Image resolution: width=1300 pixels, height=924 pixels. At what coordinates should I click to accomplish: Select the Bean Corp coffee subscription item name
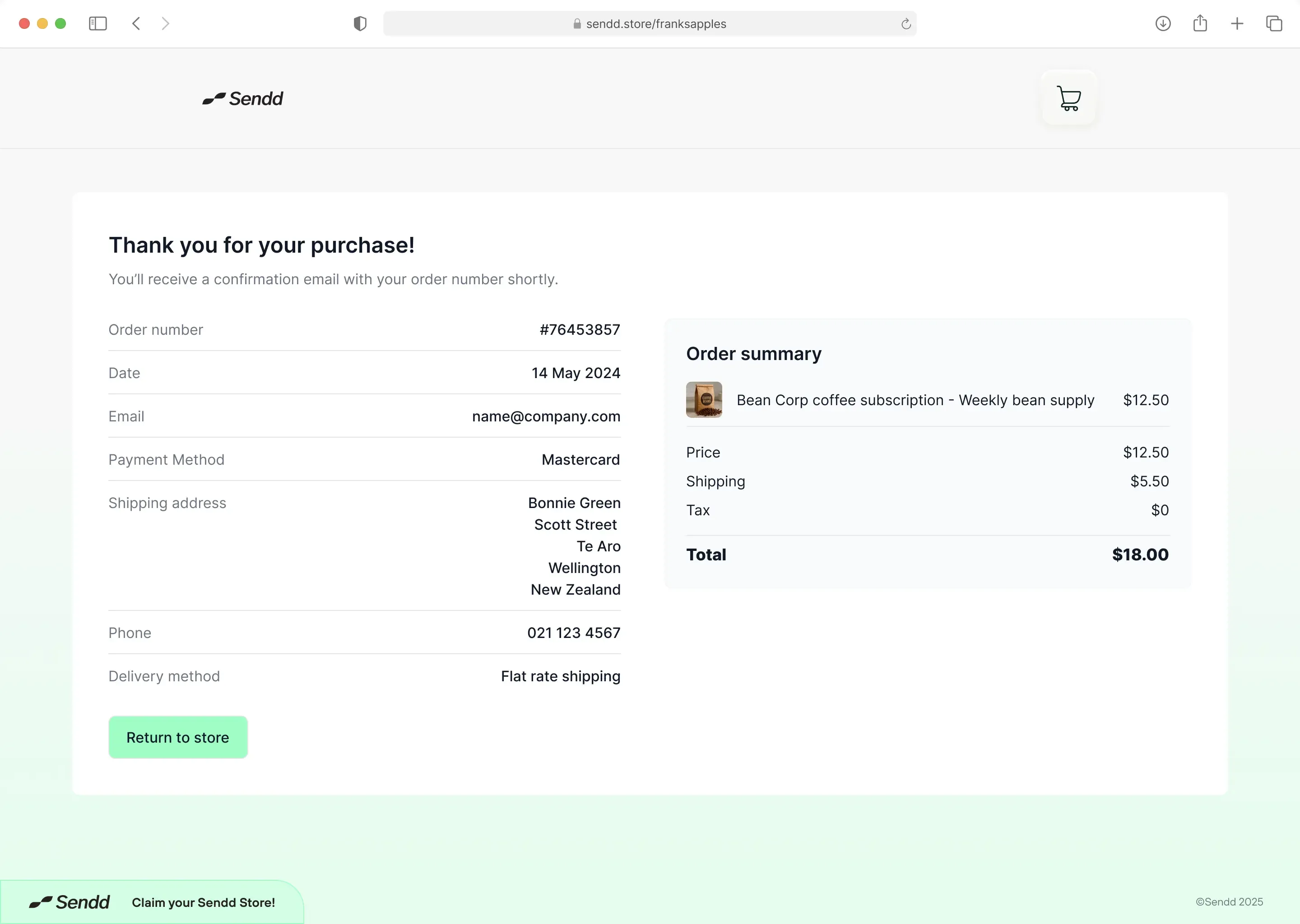pyautogui.click(x=915, y=400)
